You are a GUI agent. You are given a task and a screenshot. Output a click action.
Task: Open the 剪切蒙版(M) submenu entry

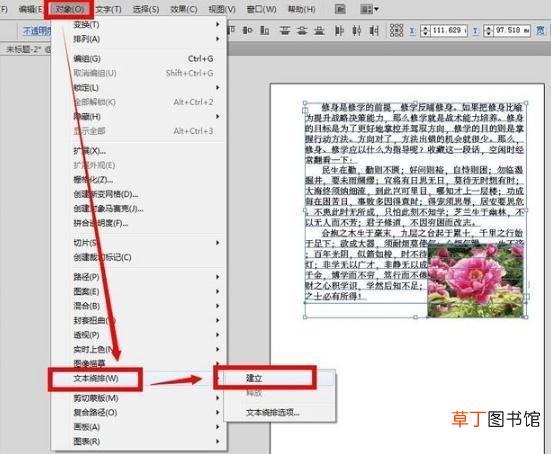(x=139, y=398)
